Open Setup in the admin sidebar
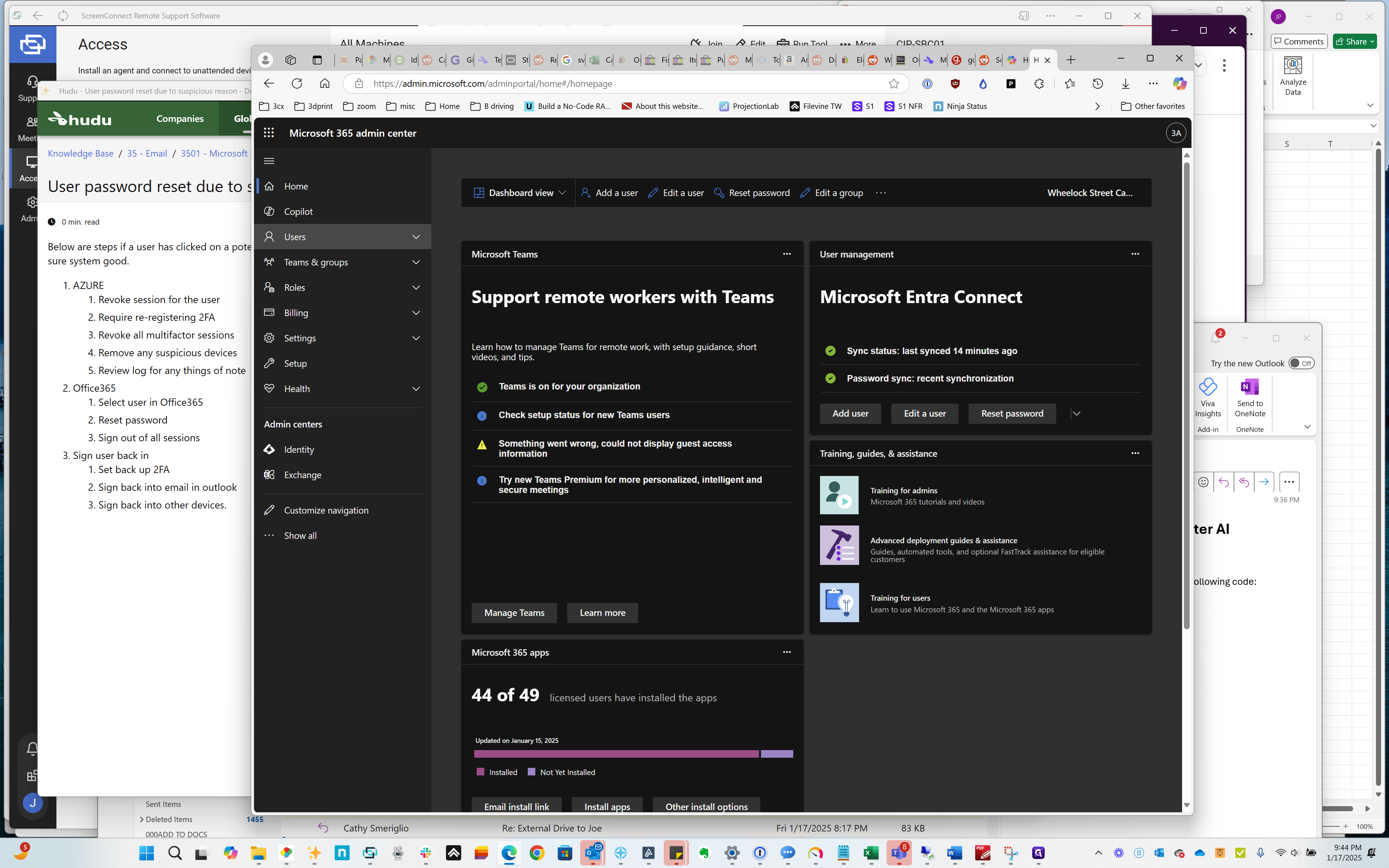 (x=343, y=363)
